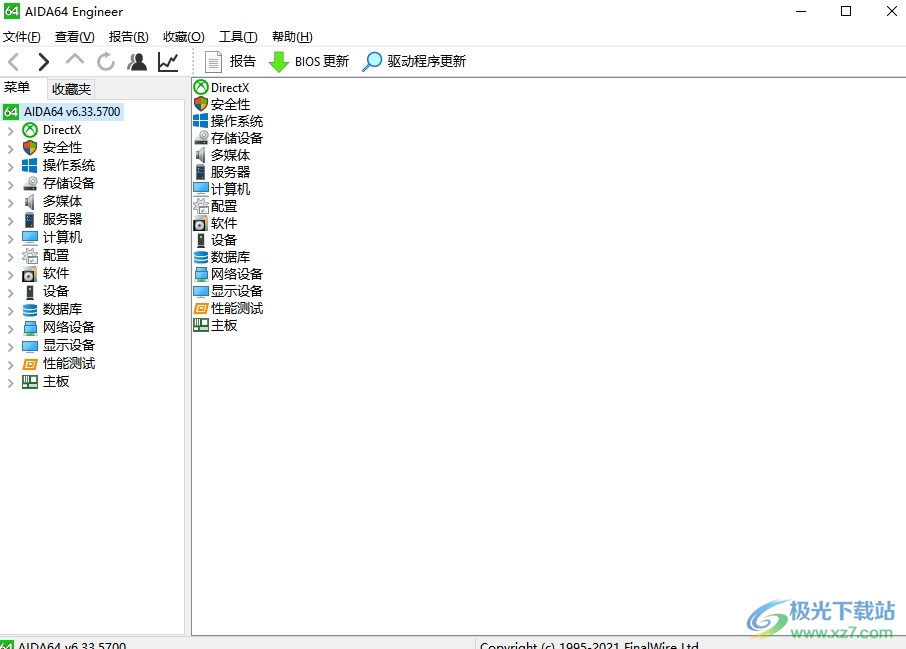
Task: Select 操作系统 text in the right pane list
Action: click(237, 121)
